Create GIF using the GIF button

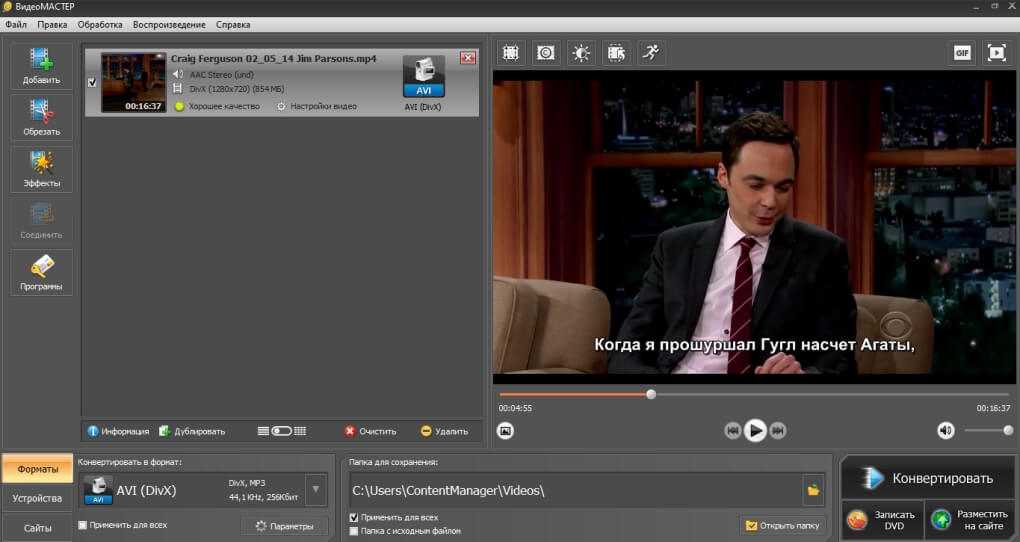(962, 53)
